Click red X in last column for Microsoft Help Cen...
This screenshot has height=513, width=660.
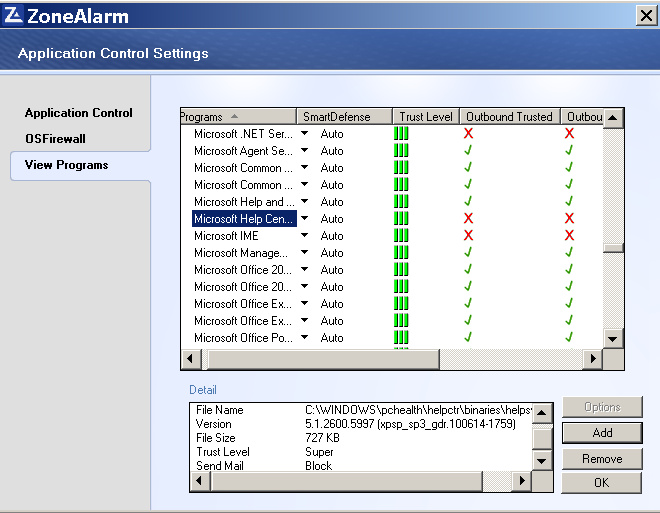569,218
